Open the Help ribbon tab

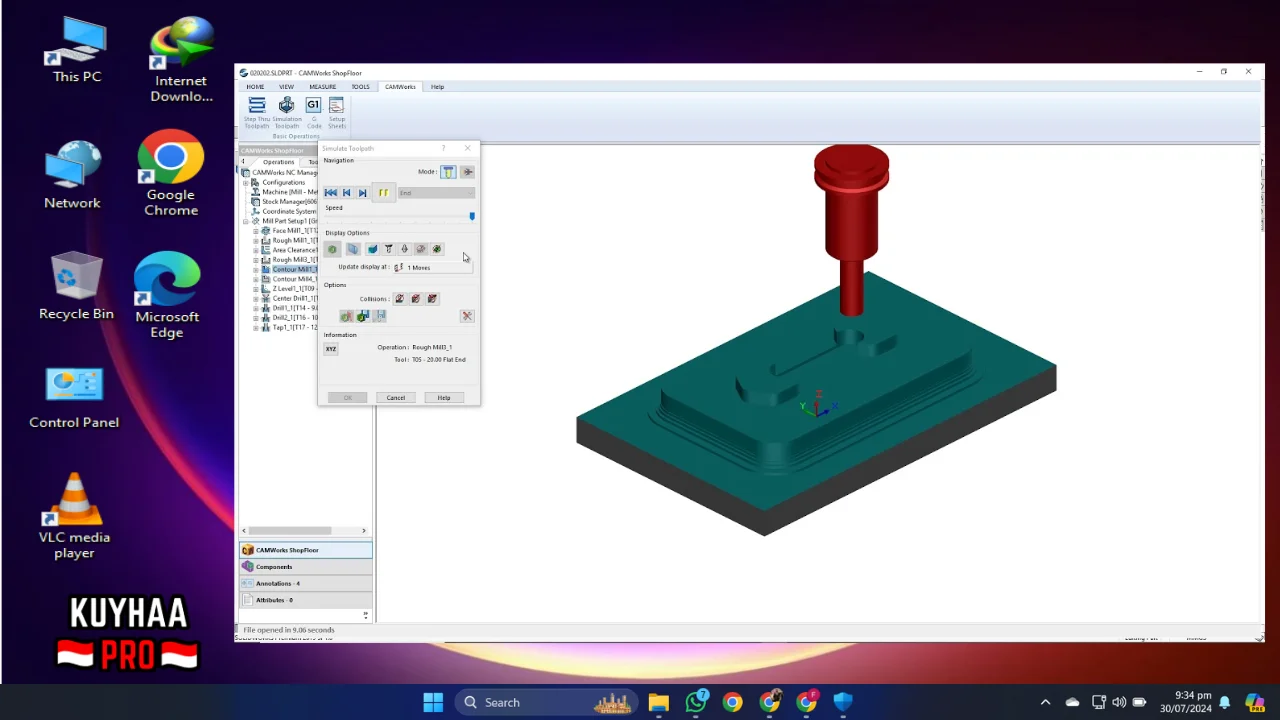point(437,87)
